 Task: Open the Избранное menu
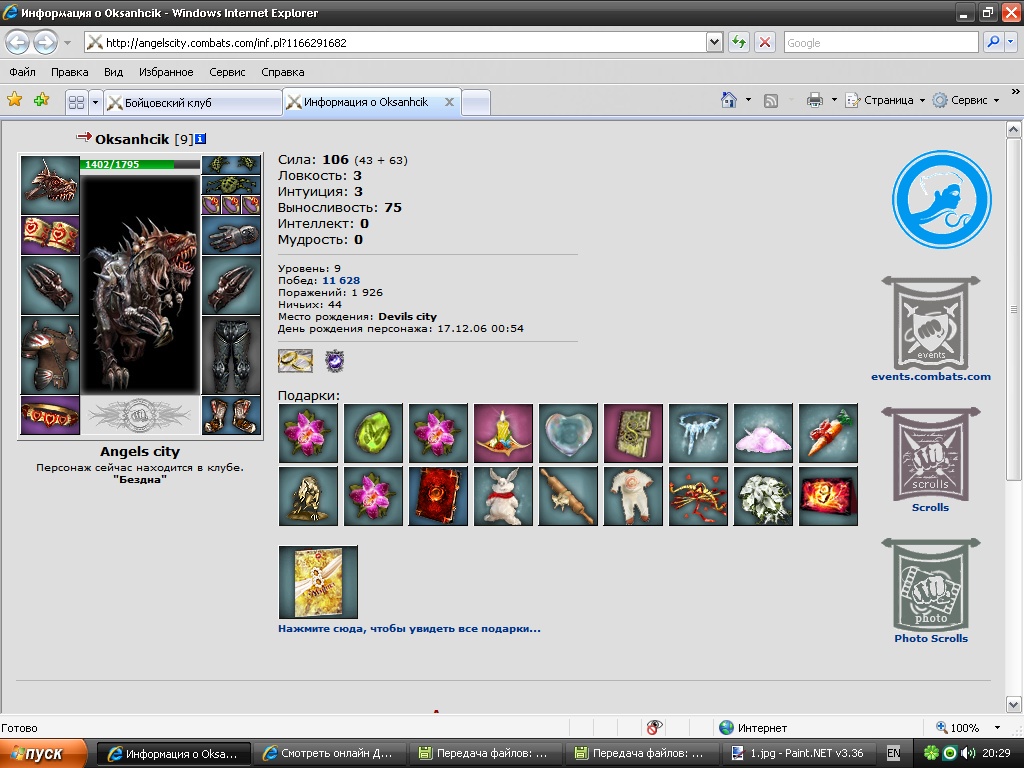(166, 72)
